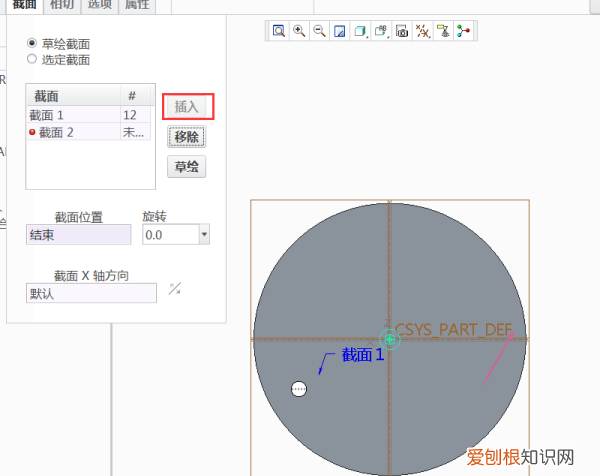
Task: Click the Zoom In magnifier icon
Action: [x=299, y=31]
